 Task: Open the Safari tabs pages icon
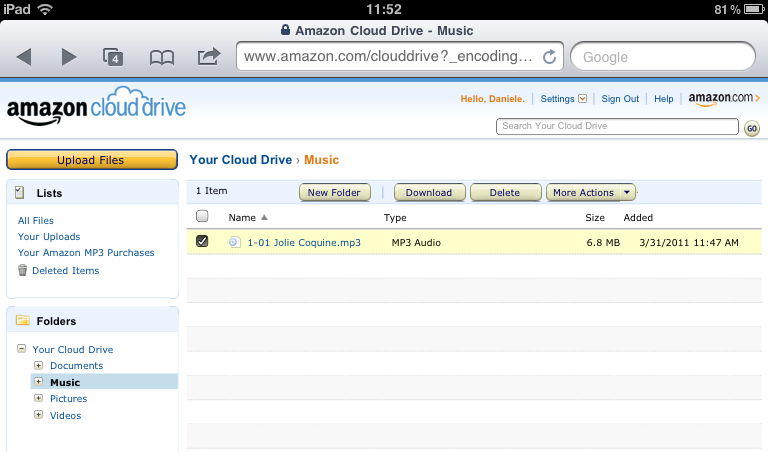pos(114,57)
